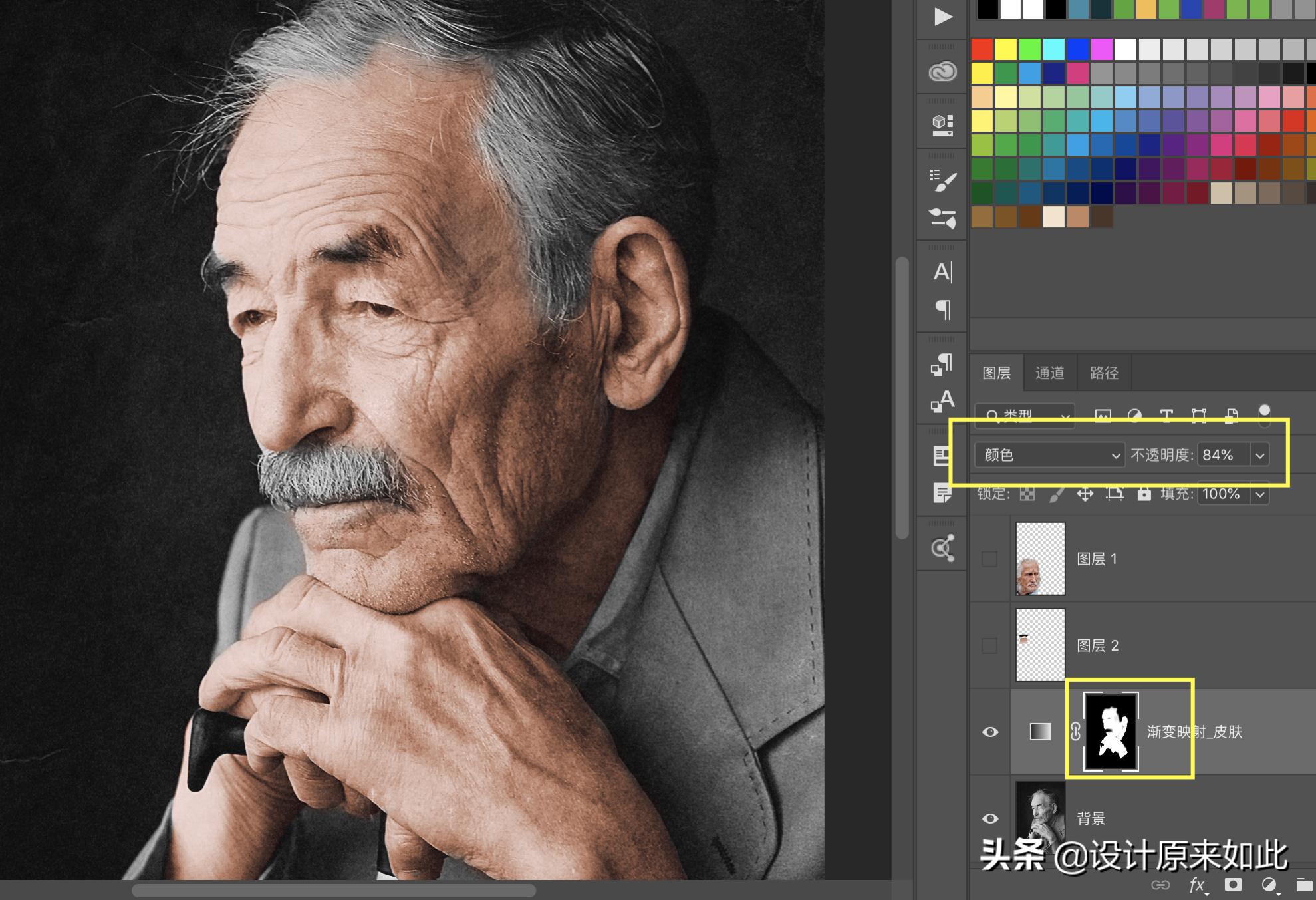
Task: Open the Paragraph panel icon
Action: (942, 309)
